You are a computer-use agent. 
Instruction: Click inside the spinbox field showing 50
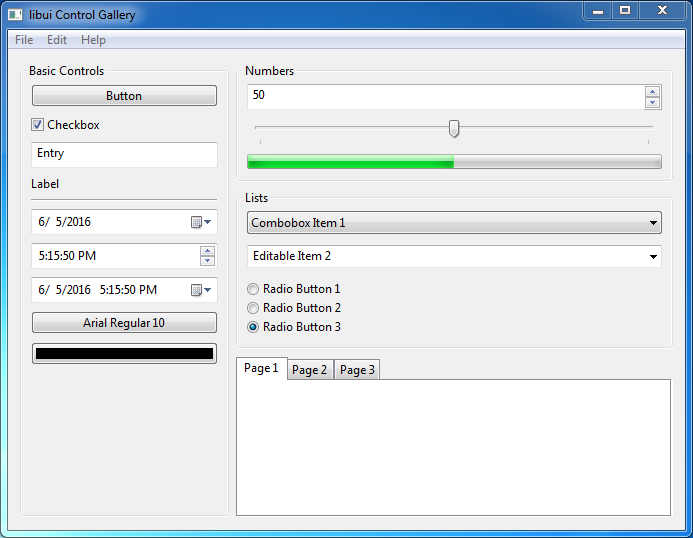[x=446, y=97]
